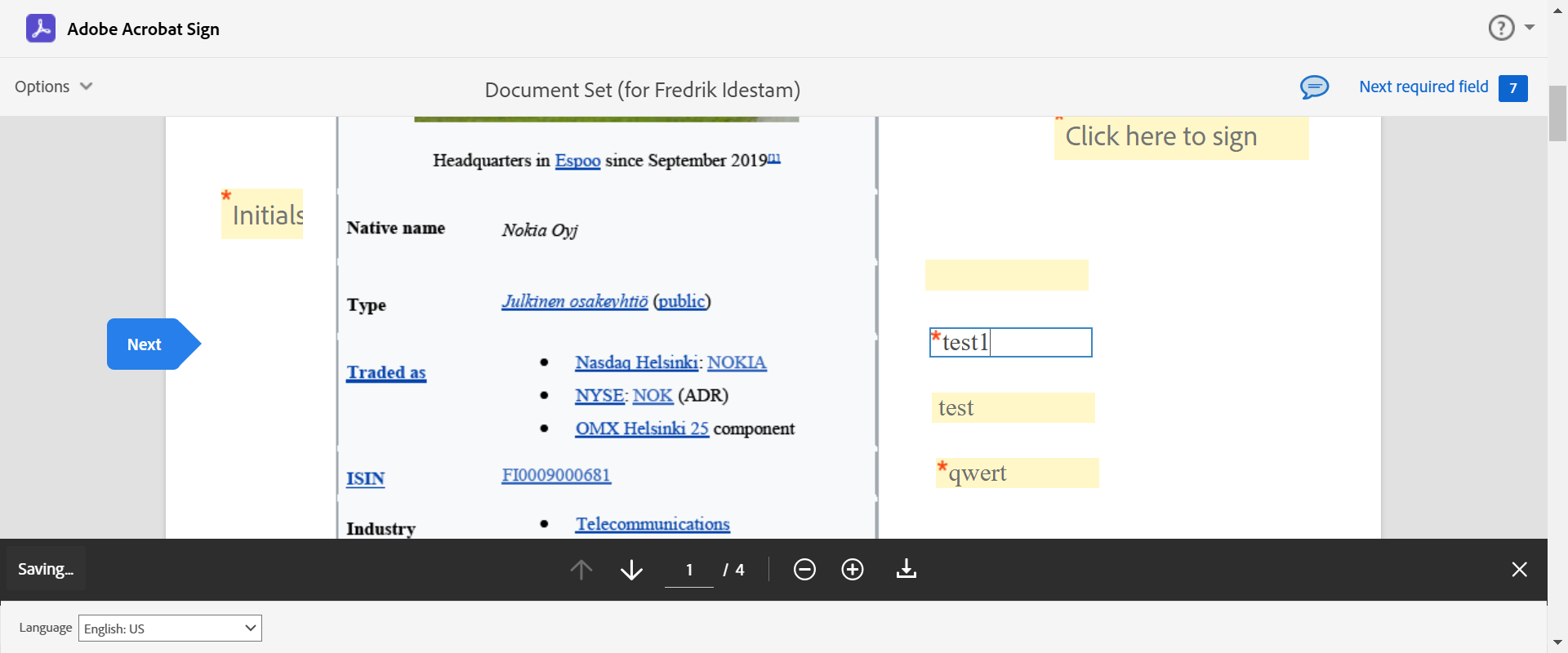This screenshot has width=1568, height=653.
Task: Click the page number input box
Action: pyautogui.click(x=689, y=570)
